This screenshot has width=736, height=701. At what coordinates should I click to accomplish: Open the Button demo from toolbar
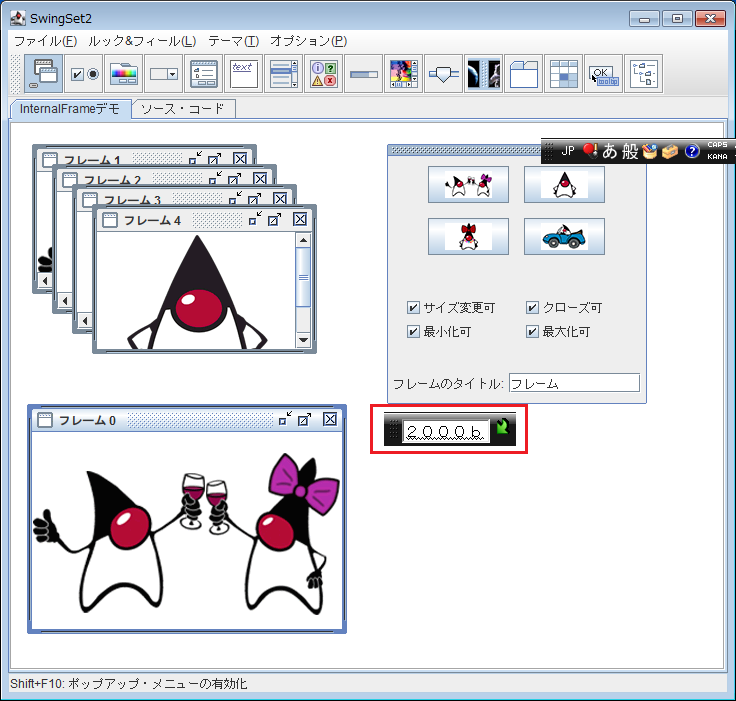pos(84,74)
